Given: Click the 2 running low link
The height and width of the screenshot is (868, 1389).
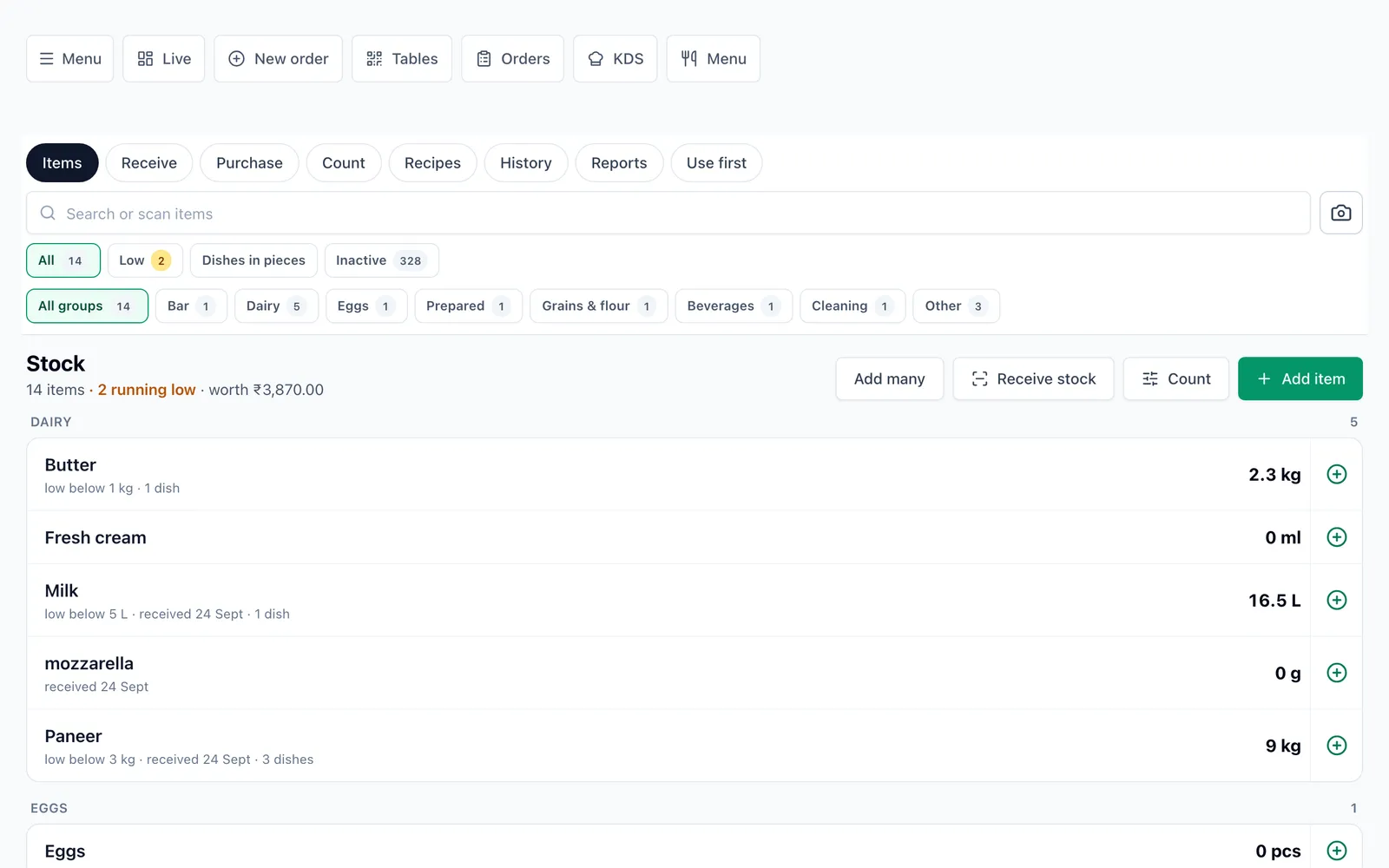Looking at the screenshot, I should (x=147, y=390).
